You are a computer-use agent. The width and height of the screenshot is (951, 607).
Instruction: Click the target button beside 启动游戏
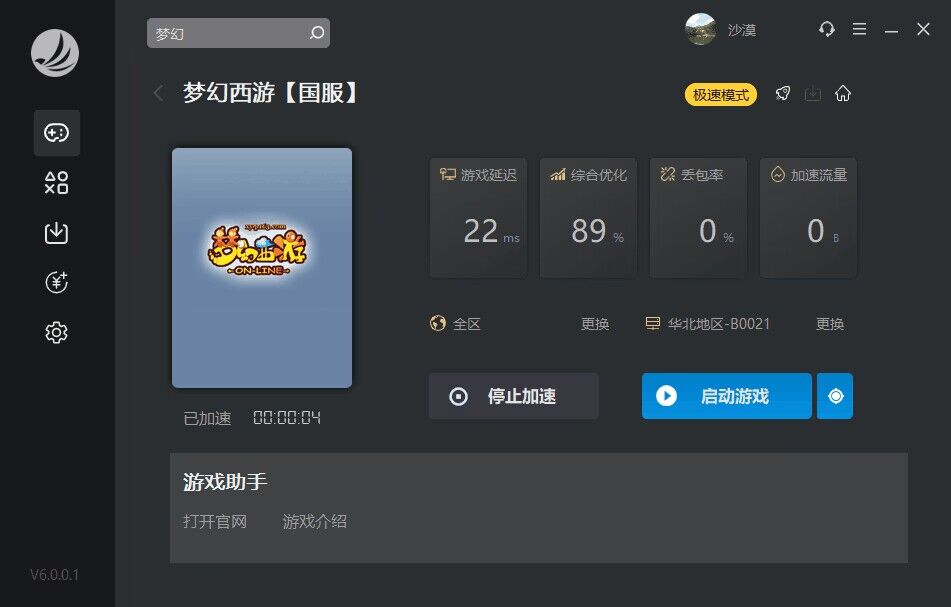835,396
